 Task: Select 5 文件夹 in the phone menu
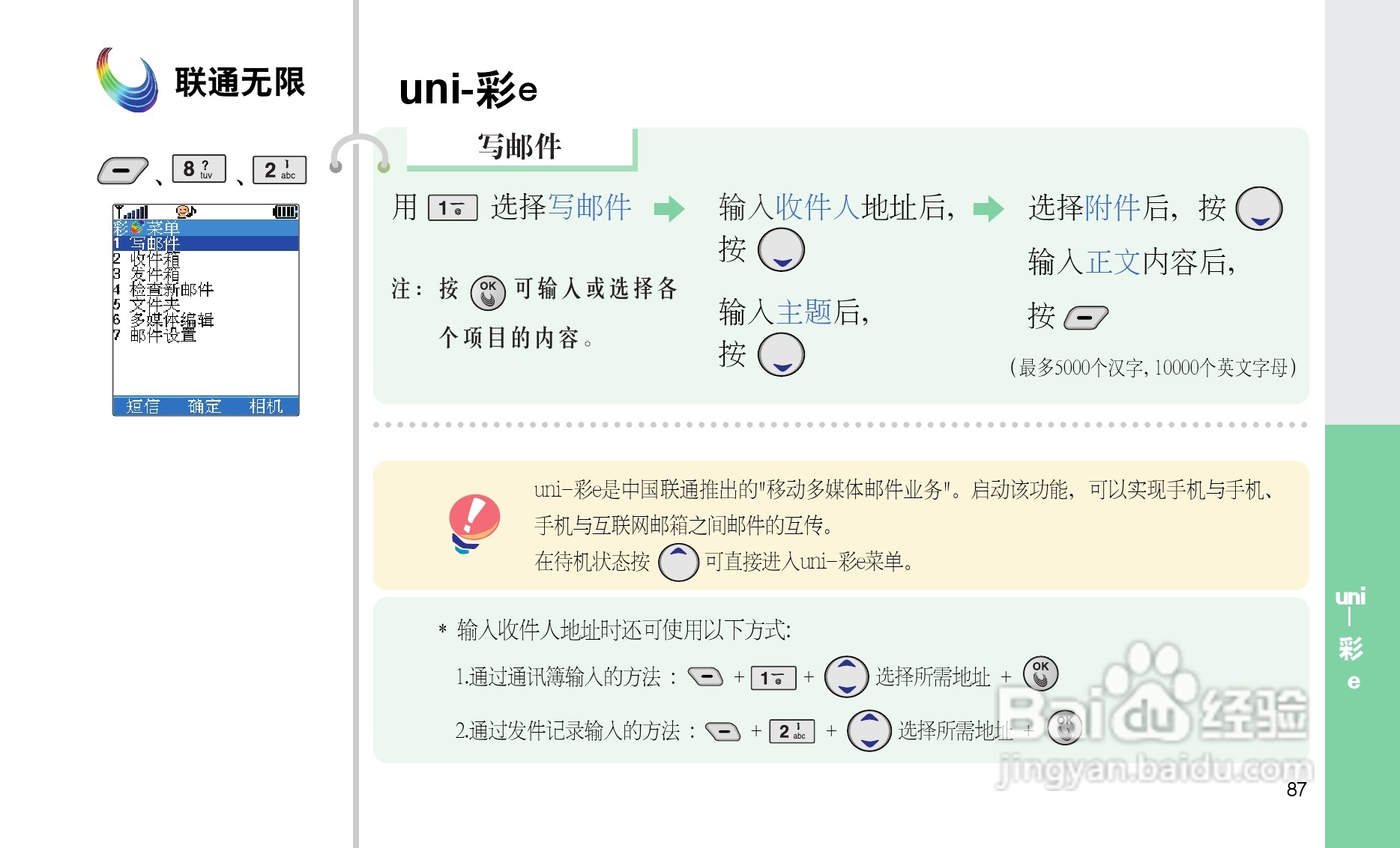coord(205,304)
